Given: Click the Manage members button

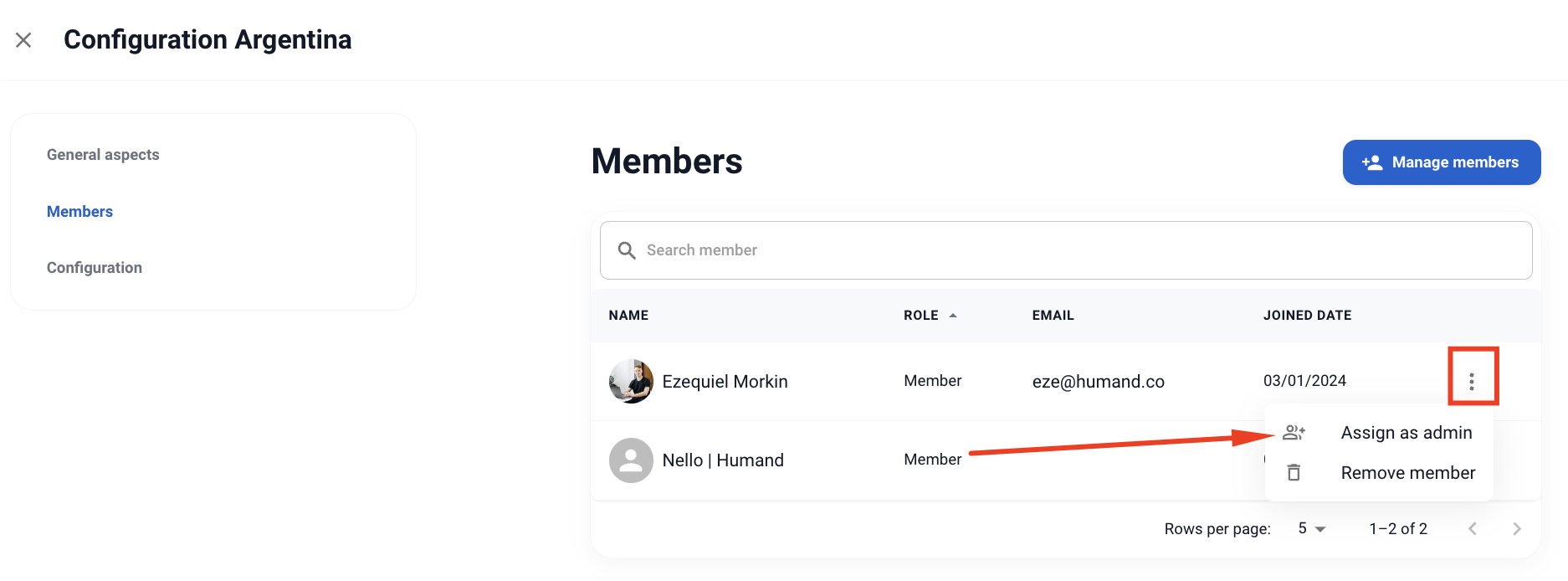Looking at the screenshot, I should (x=1441, y=162).
